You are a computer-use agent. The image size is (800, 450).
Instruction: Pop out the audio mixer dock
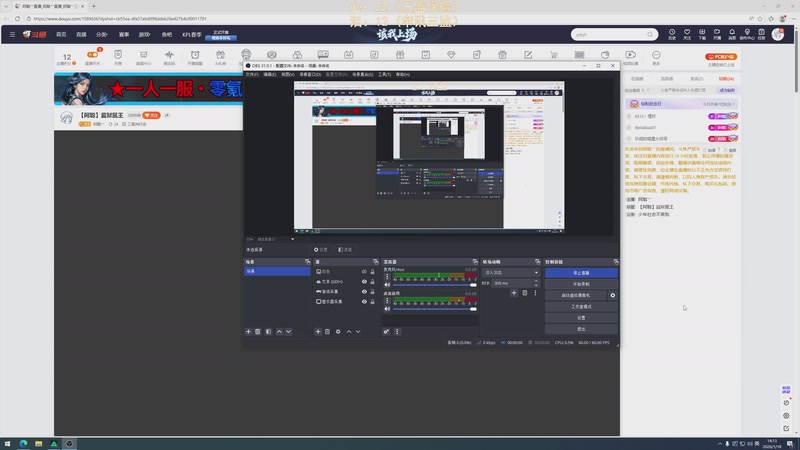475,262
